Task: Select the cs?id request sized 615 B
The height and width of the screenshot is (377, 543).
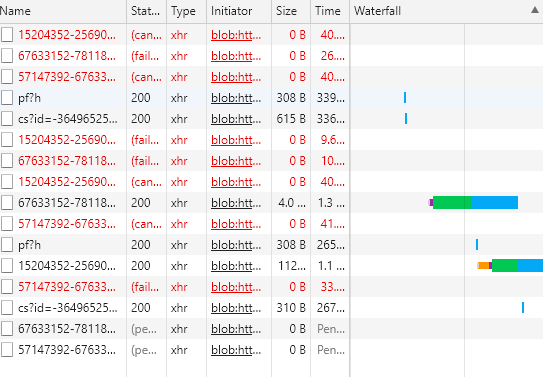Action: tap(68, 119)
